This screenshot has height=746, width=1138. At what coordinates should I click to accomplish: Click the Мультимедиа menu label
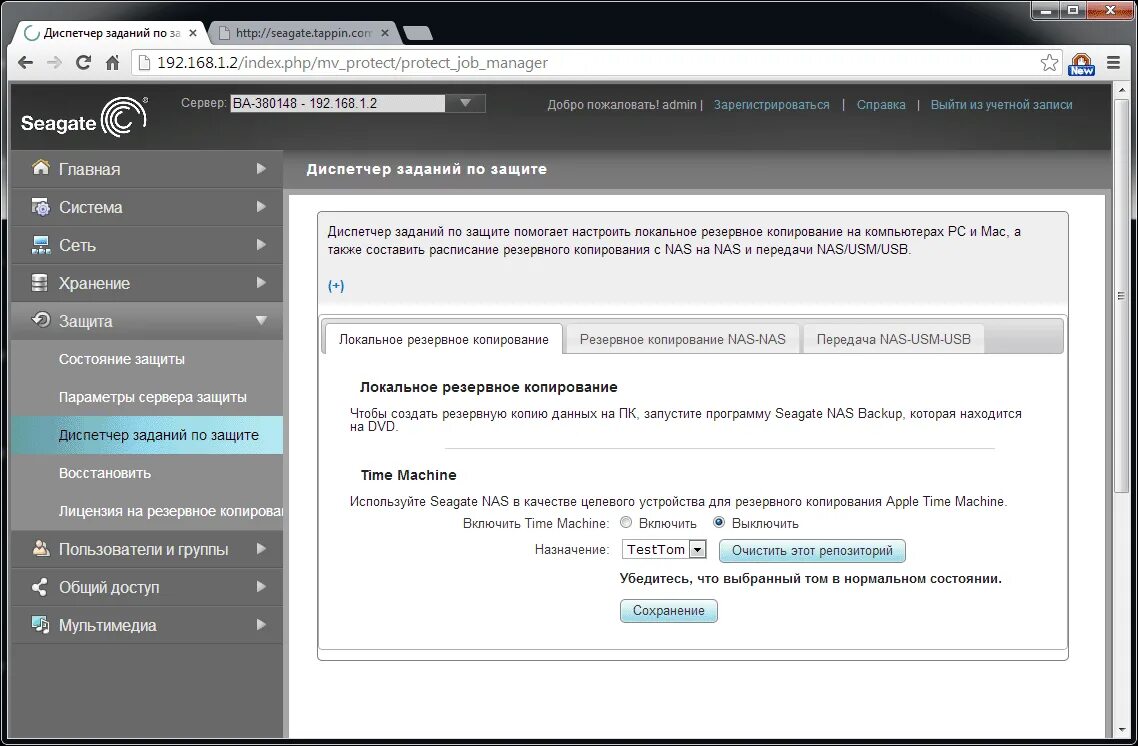(107, 625)
